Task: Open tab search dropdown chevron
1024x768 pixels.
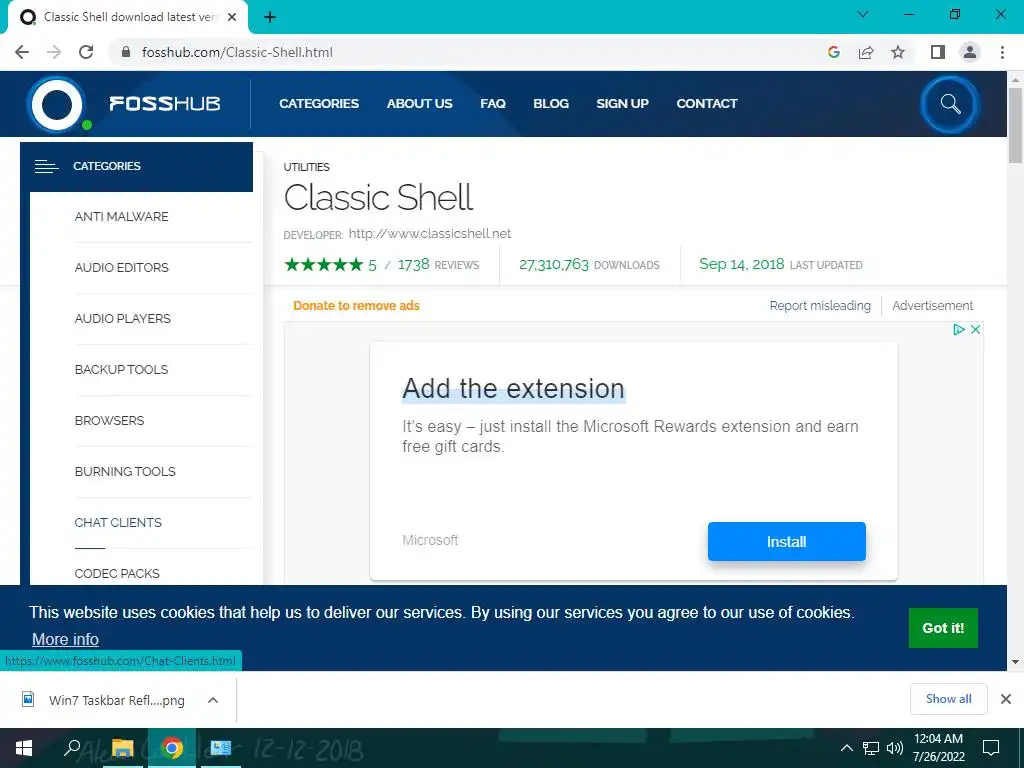Action: (863, 14)
